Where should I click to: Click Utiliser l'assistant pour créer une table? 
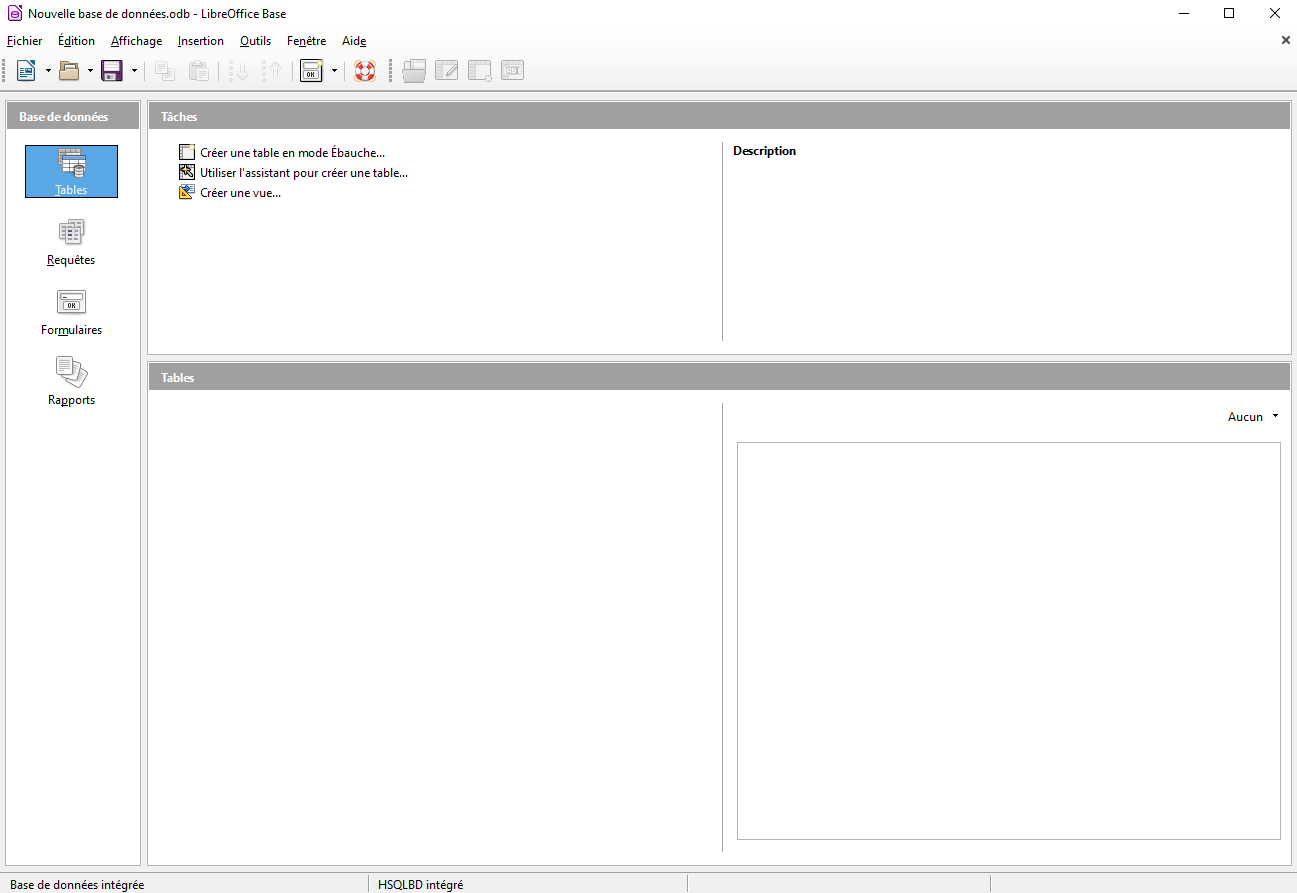[x=303, y=173]
